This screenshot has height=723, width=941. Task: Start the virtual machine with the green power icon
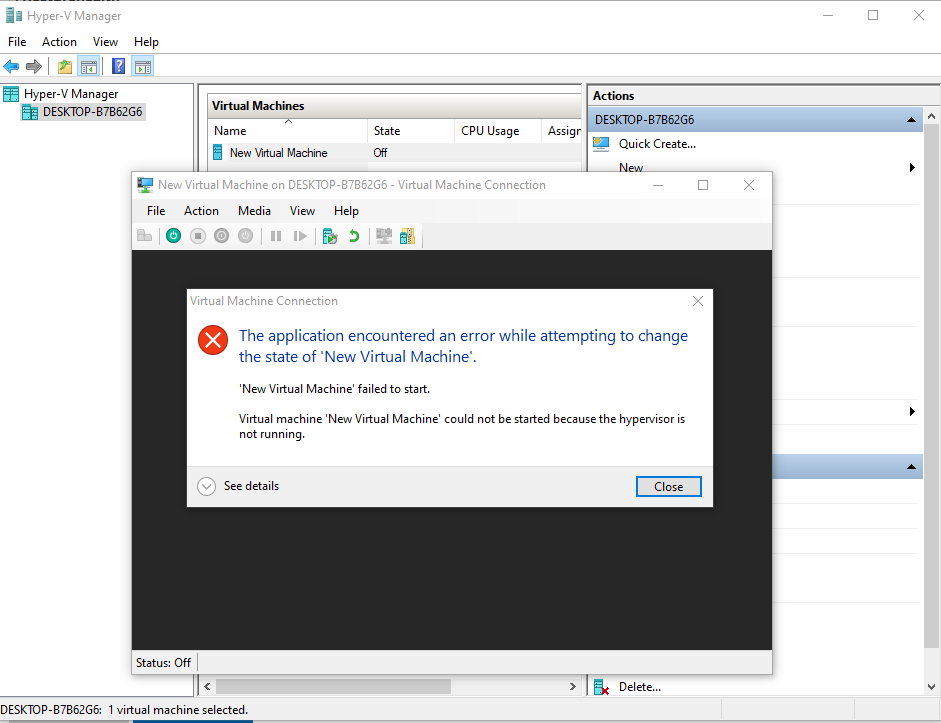173,236
